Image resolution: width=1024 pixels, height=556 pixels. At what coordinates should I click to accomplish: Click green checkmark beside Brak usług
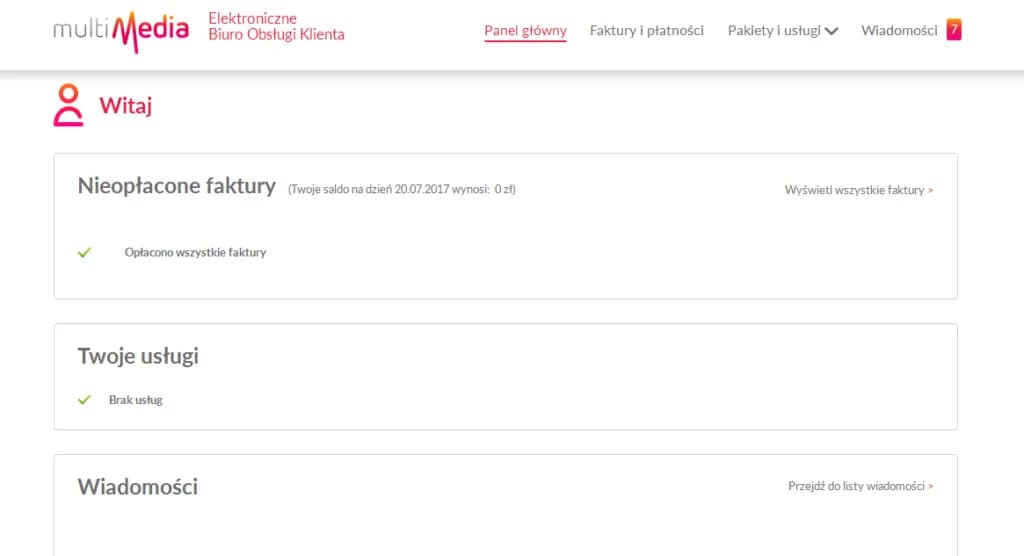click(x=85, y=400)
